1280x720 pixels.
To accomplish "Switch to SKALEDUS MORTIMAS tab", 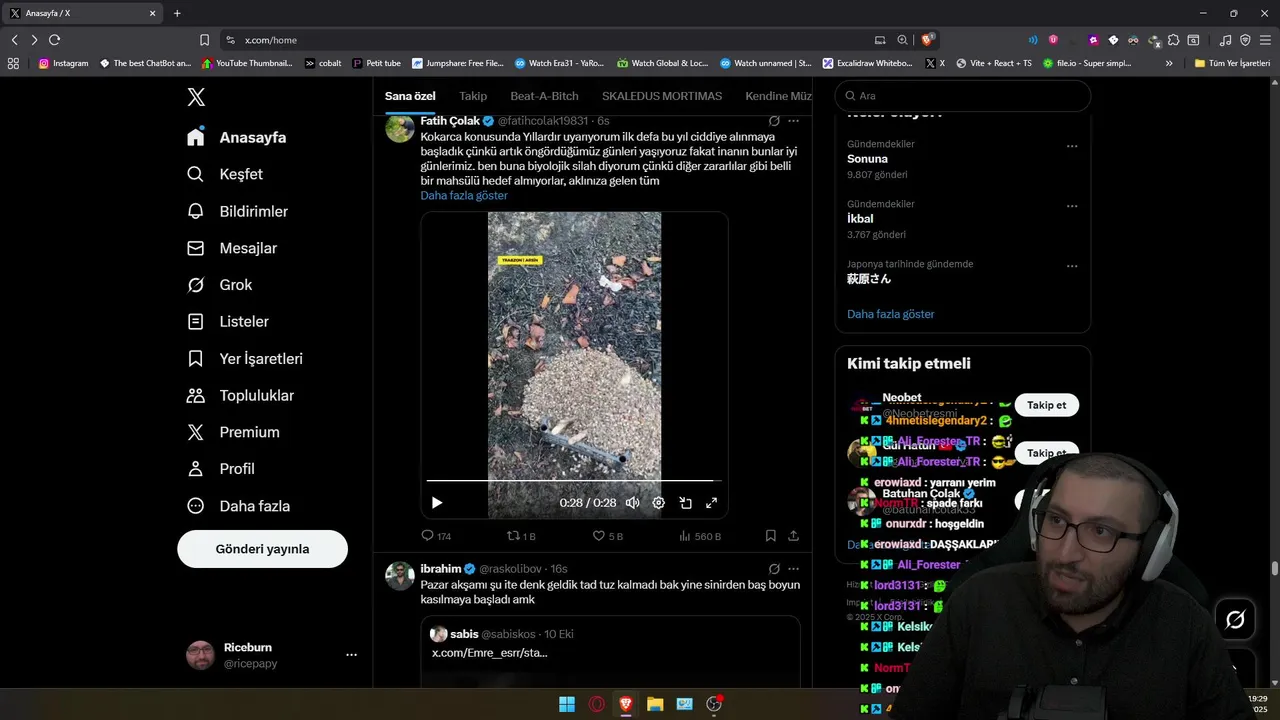I will pyautogui.click(x=662, y=96).
